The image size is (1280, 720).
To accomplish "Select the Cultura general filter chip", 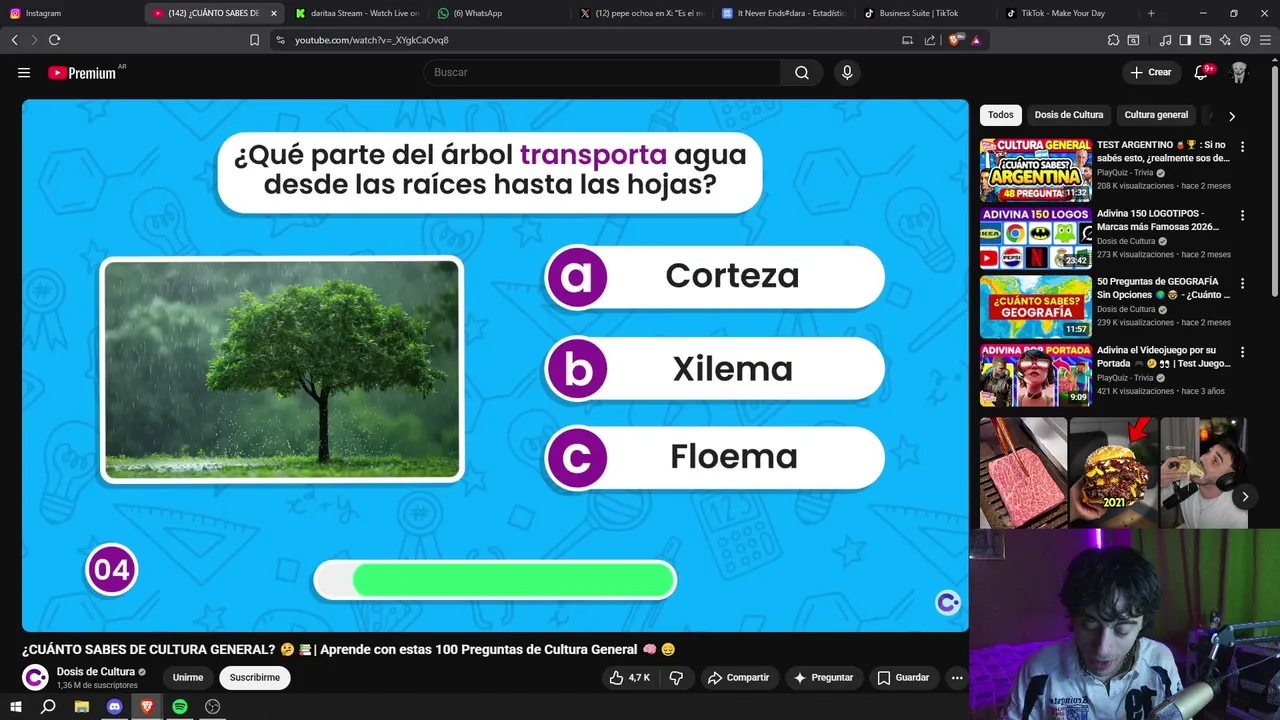I will (1156, 115).
